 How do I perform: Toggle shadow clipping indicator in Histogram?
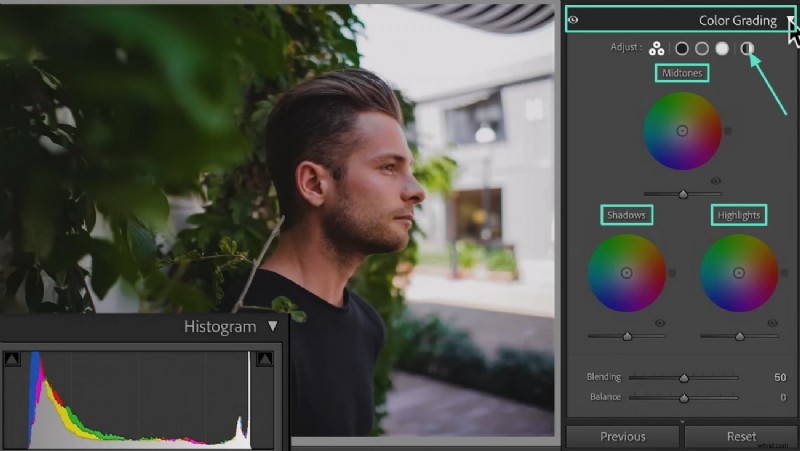[x=12, y=359]
